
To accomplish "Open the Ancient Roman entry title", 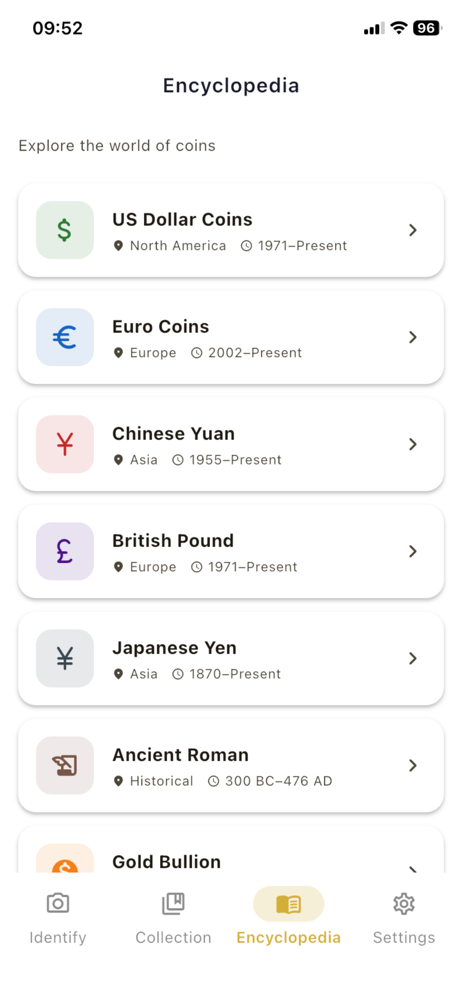I will tap(181, 755).
